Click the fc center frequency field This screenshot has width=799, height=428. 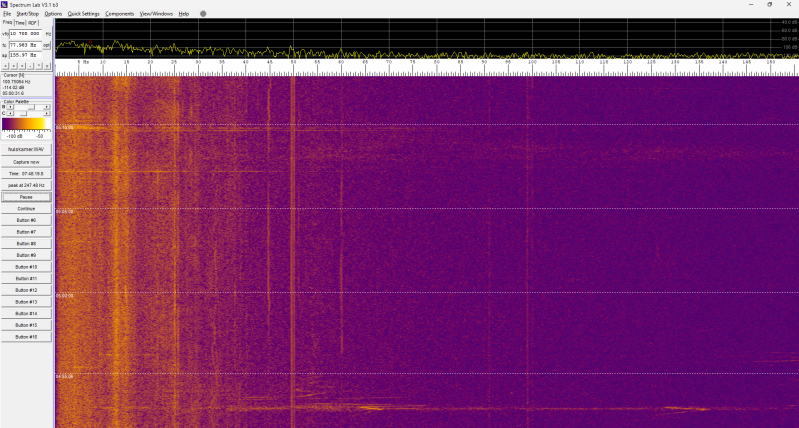coord(25,45)
